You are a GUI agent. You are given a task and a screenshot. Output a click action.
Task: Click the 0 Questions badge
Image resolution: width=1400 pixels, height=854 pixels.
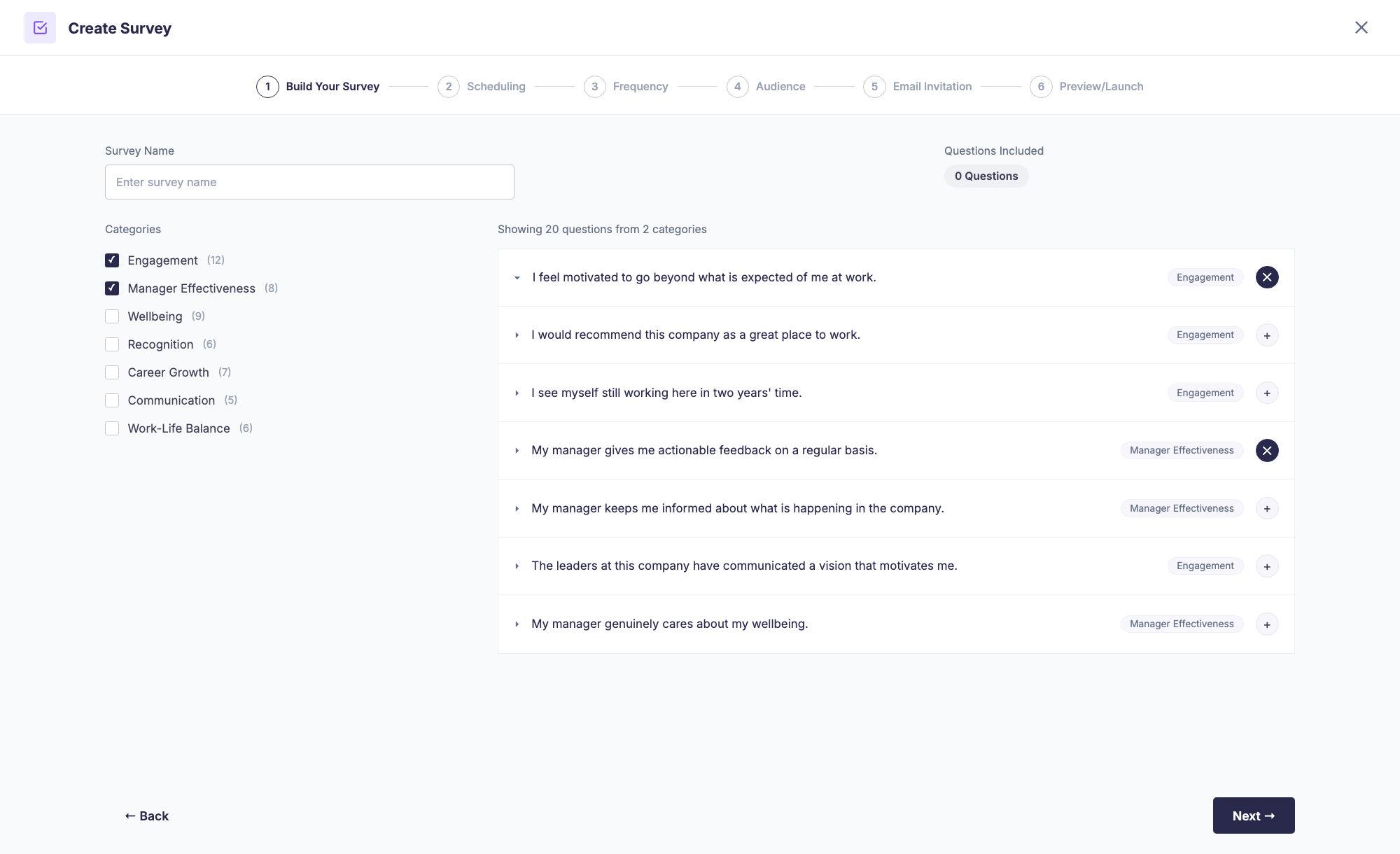click(x=986, y=176)
